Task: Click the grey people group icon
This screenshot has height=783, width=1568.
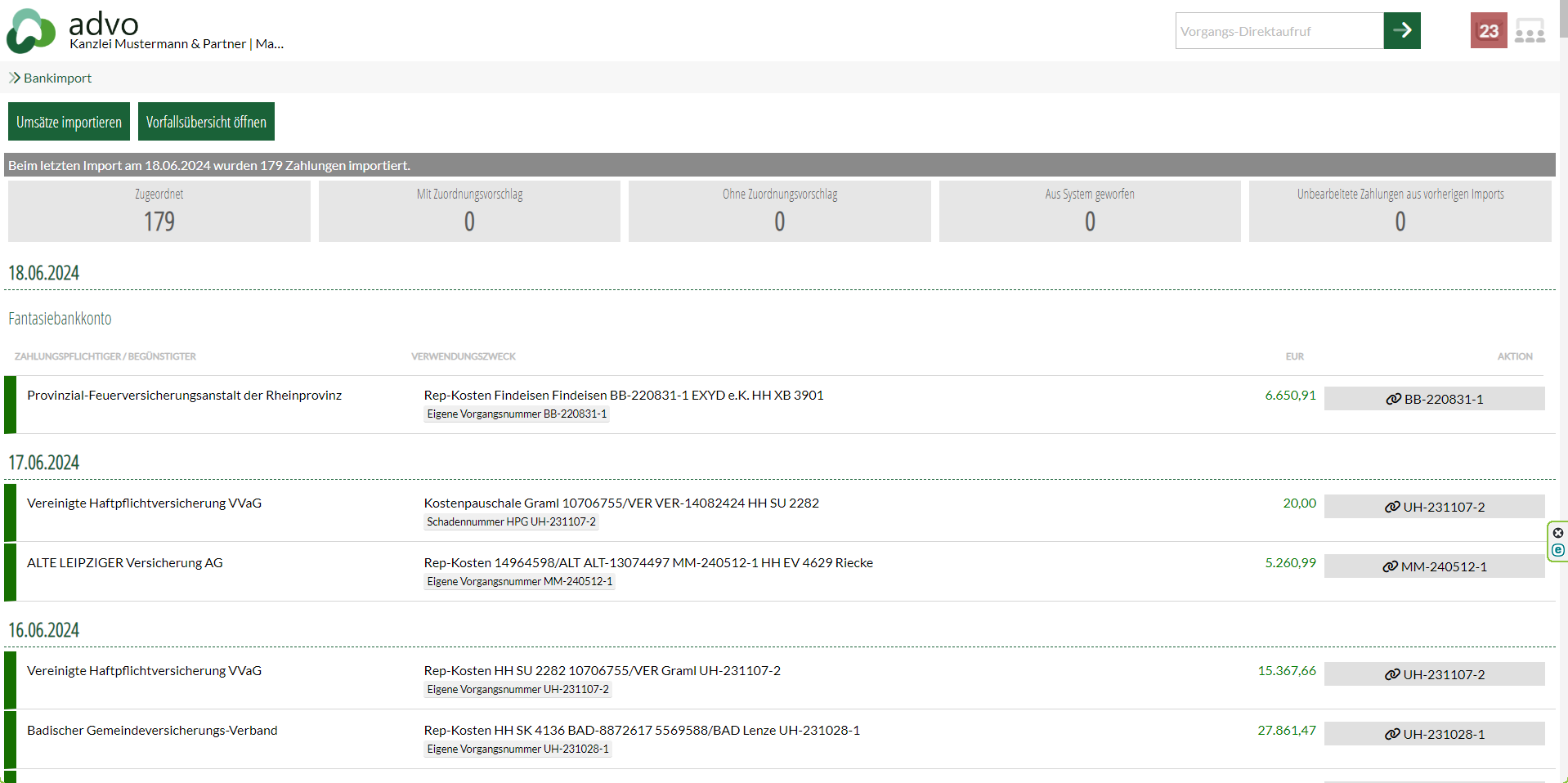Action: click(1529, 31)
